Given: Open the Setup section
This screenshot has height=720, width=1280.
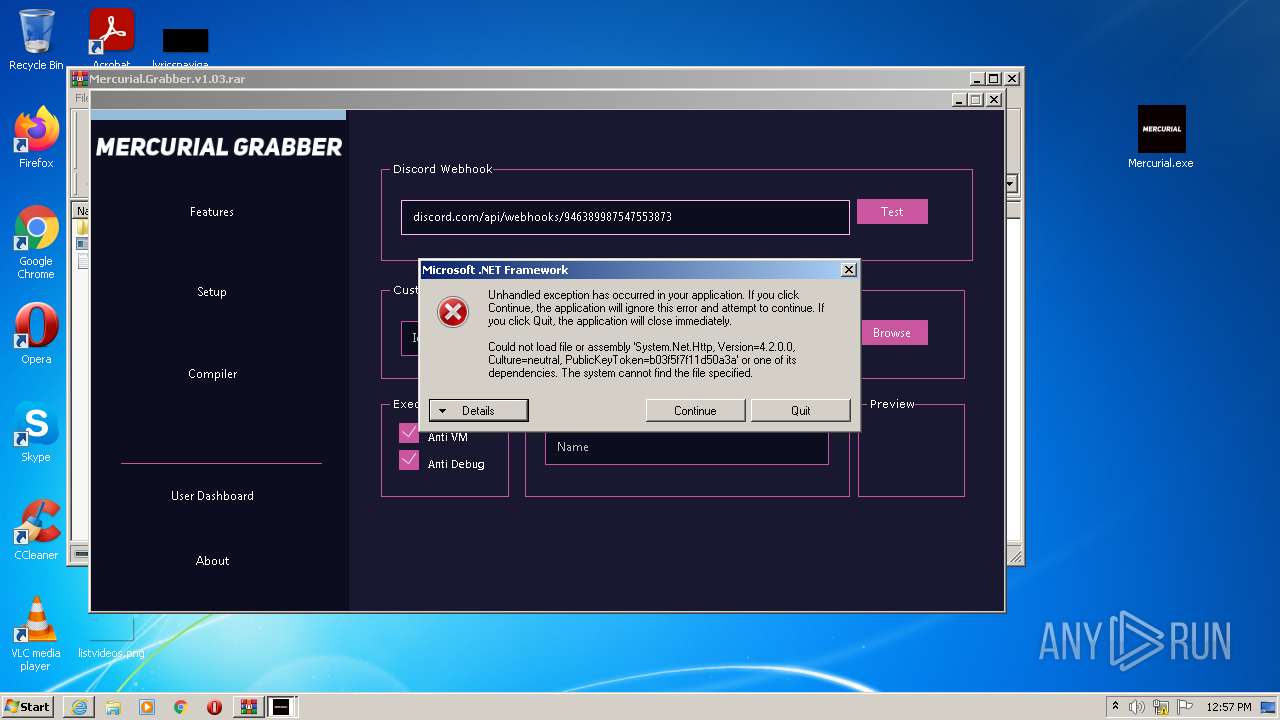Looking at the screenshot, I should (x=212, y=292).
